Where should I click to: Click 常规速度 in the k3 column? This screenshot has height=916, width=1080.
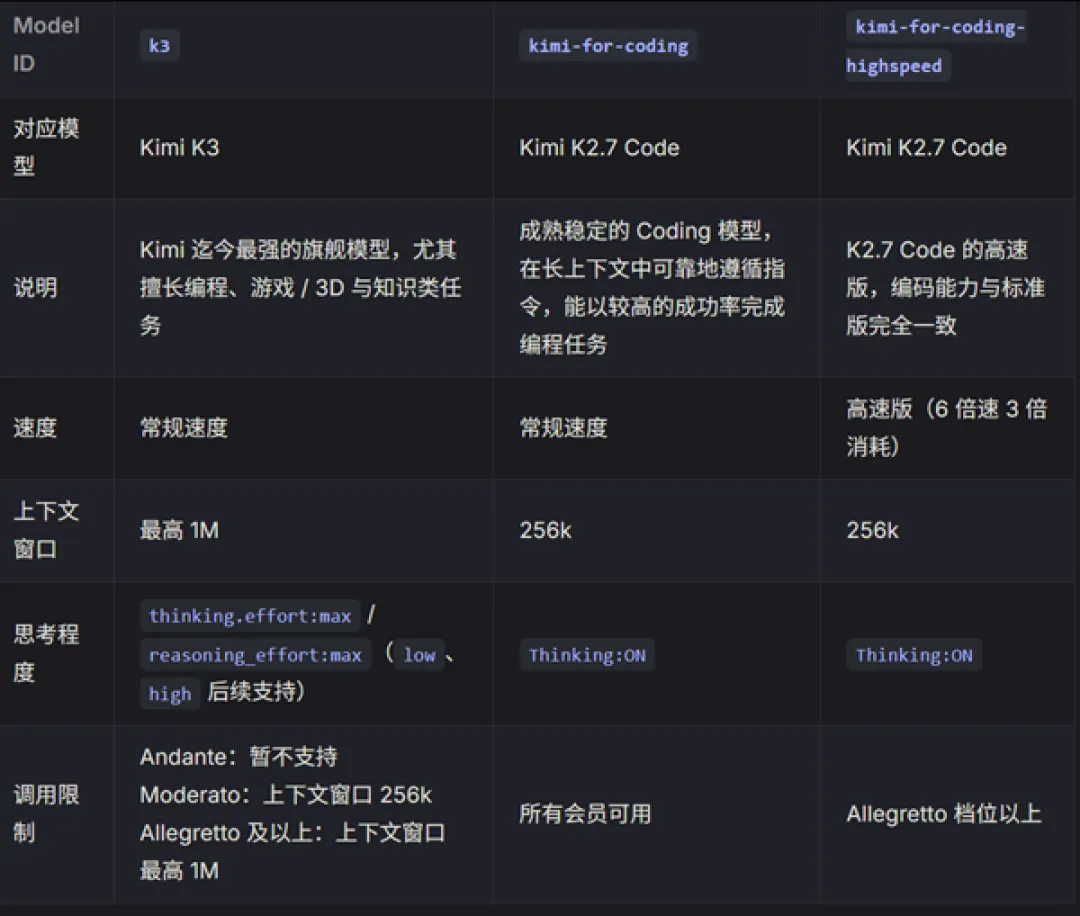tap(183, 428)
